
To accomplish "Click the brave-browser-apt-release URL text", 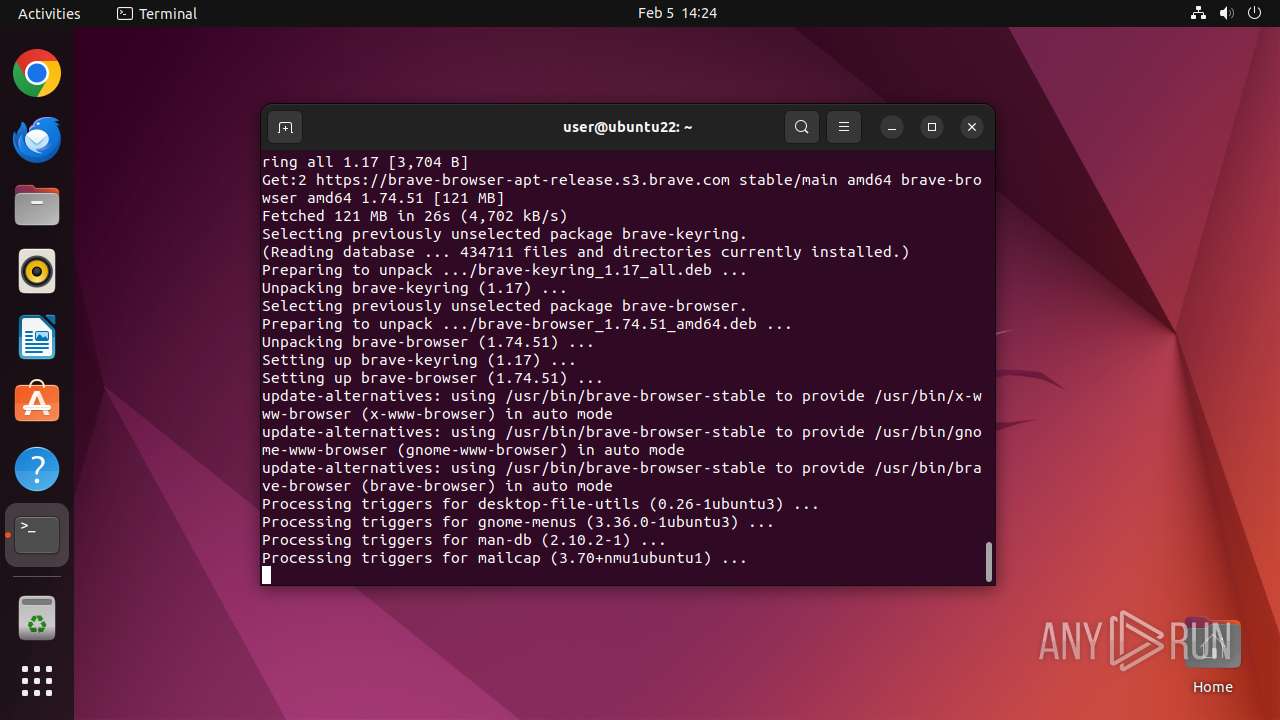I will 523,180.
